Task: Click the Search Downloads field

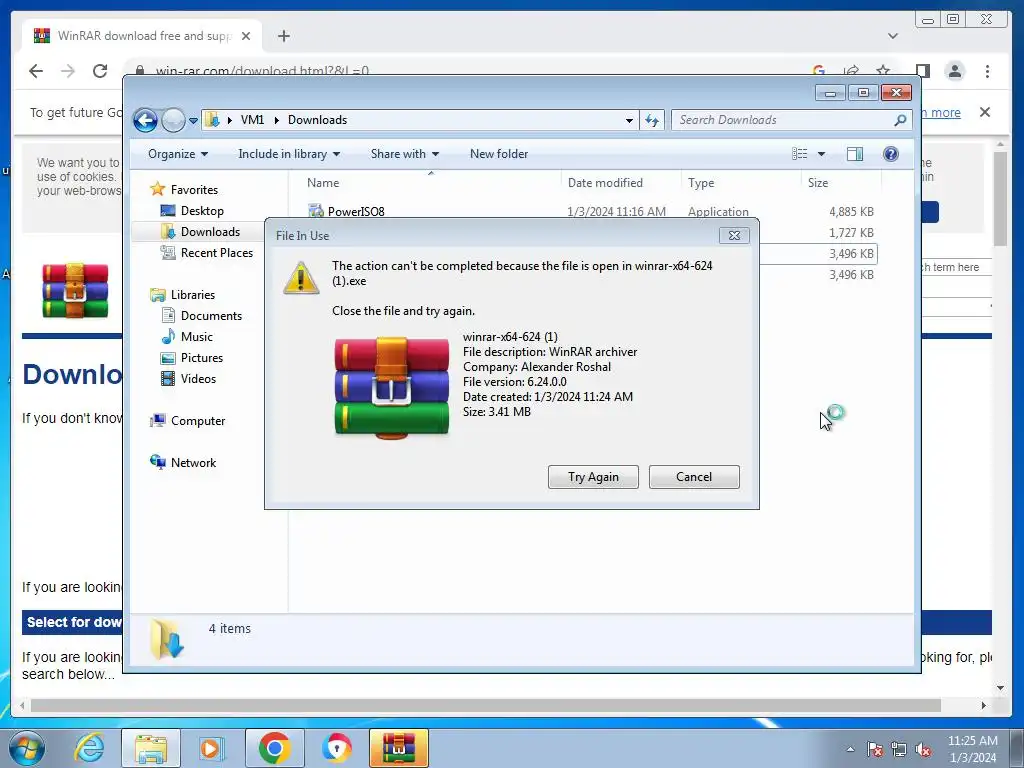Action: (791, 120)
